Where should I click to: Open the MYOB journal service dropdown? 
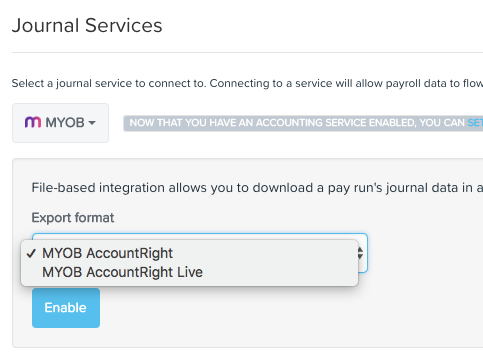tap(60, 123)
